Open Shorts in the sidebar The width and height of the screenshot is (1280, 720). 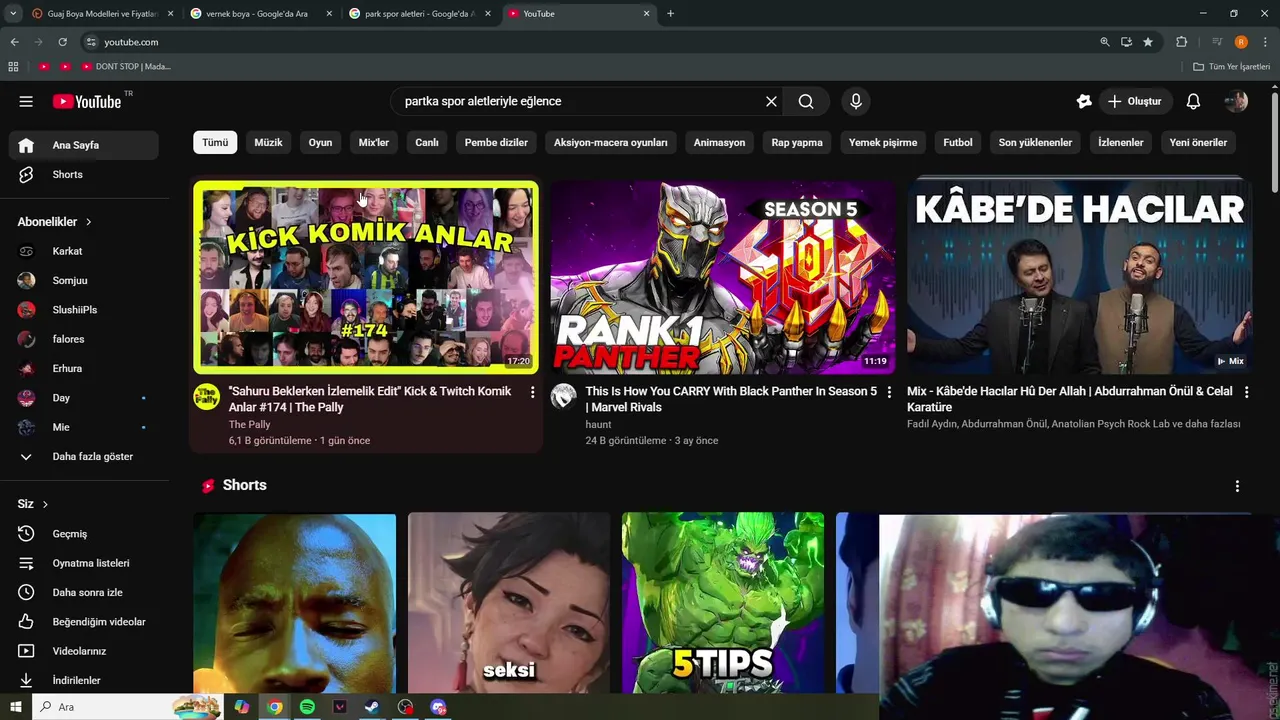pyautogui.click(x=84, y=174)
